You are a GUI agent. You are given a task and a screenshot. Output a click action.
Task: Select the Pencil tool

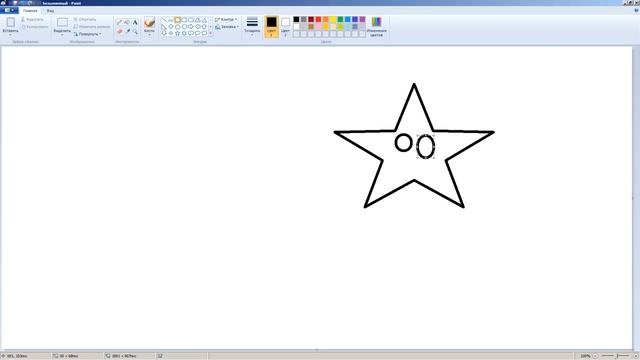tap(120, 22)
